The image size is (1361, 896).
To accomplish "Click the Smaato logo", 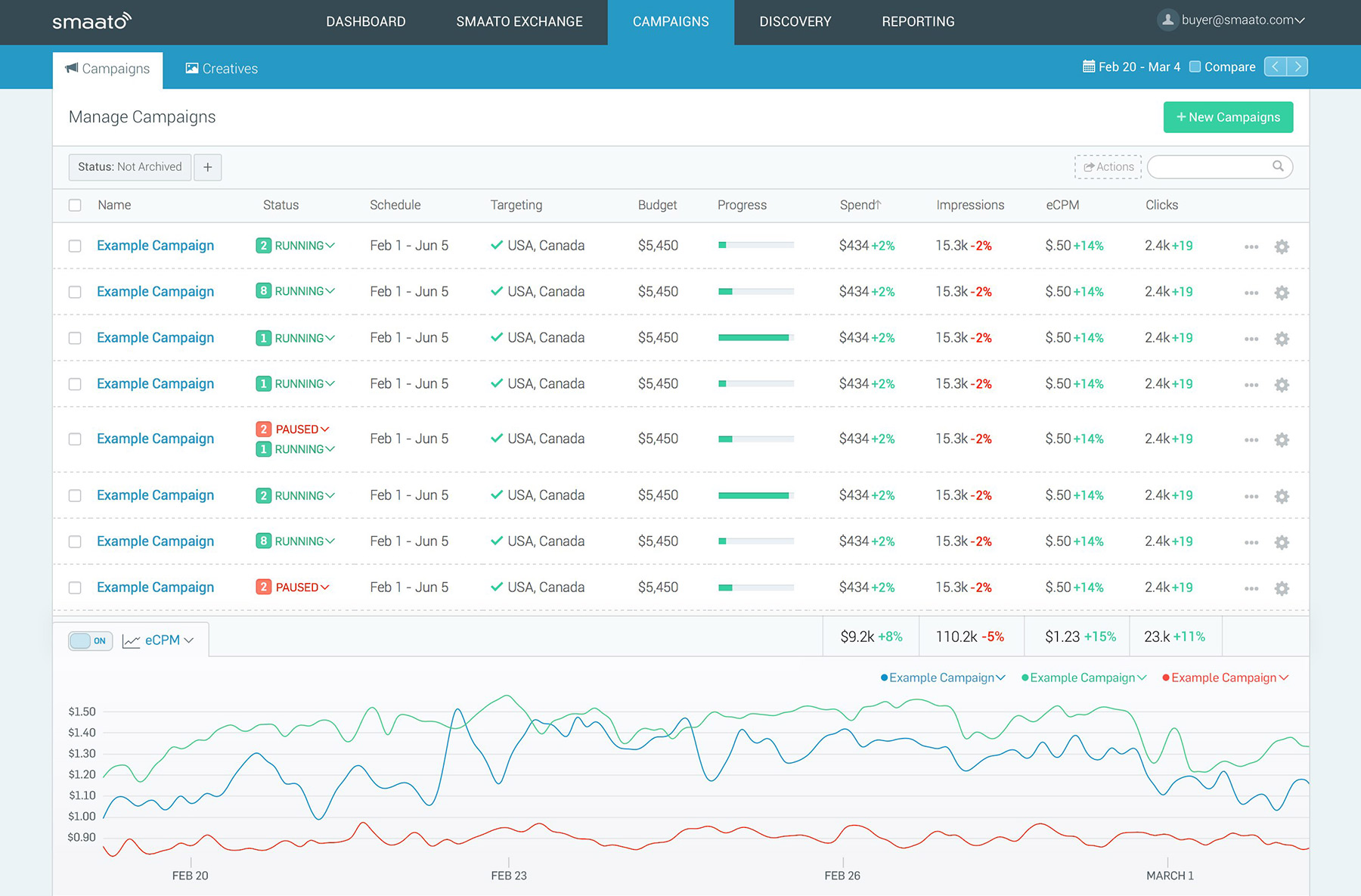I will (91, 21).
